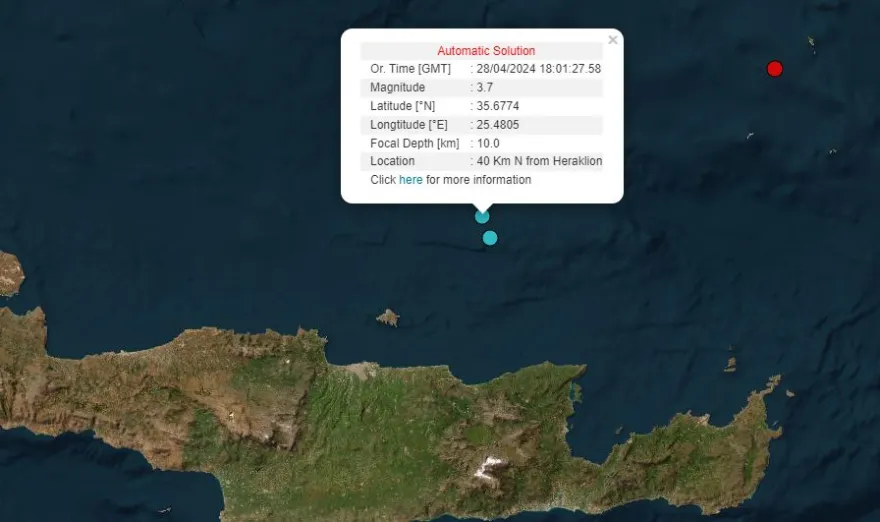Click the small island north of Crete's coast
Image resolution: width=880 pixels, height=522 pixels.
[388, 318]
